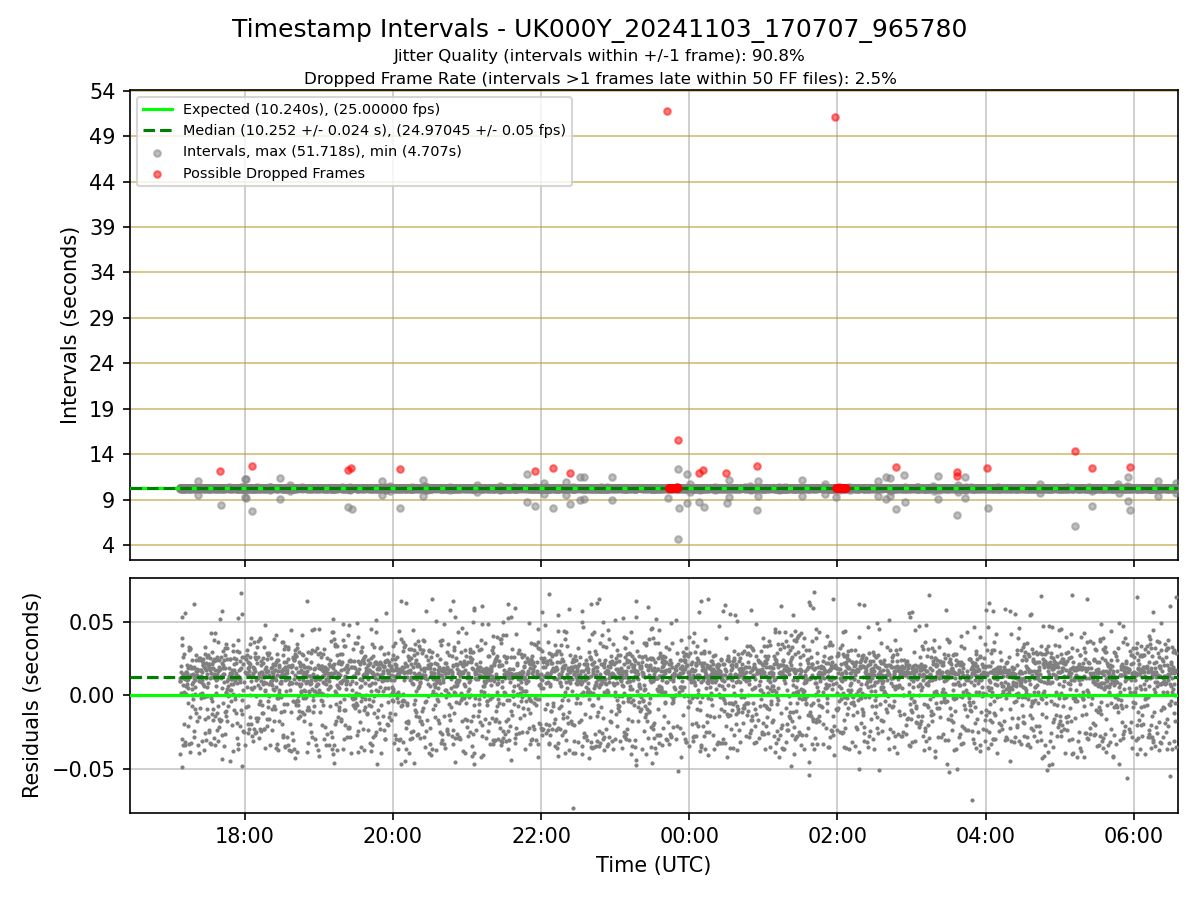Select the Jitter Quality 90.8% subtitle line

tap(599, 56)
